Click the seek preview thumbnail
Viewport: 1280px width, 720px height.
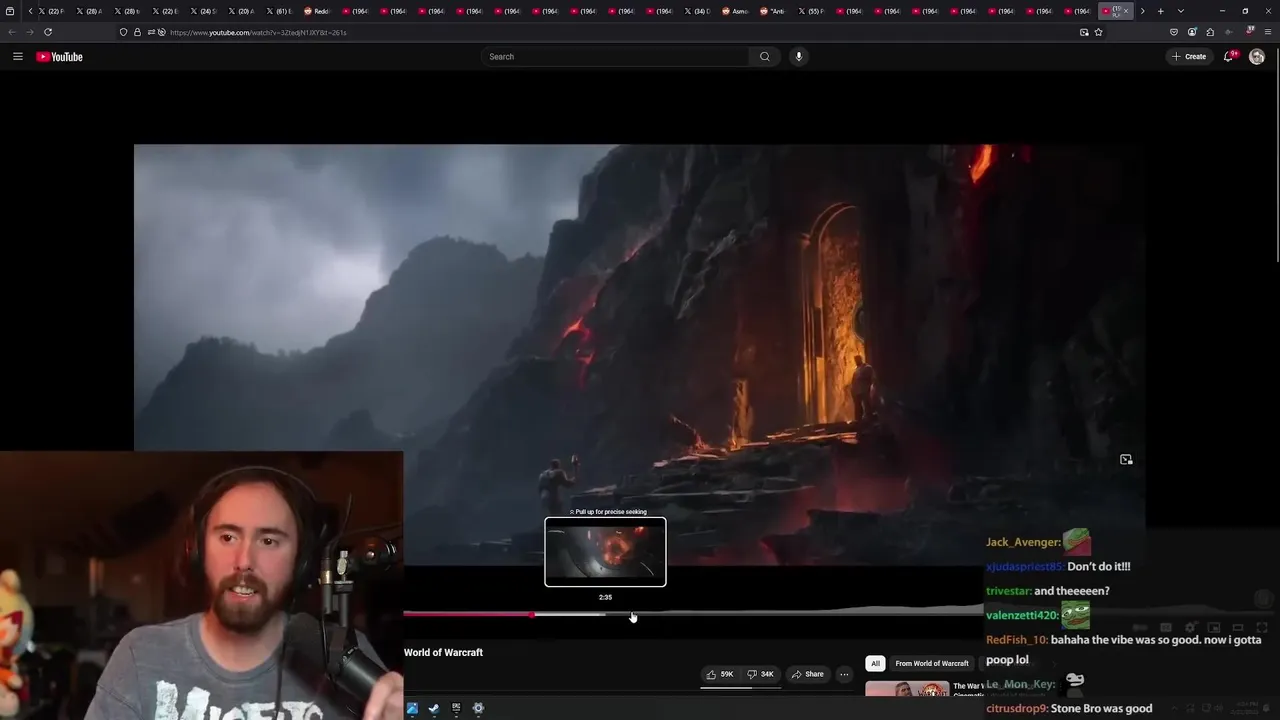point(605,551)
